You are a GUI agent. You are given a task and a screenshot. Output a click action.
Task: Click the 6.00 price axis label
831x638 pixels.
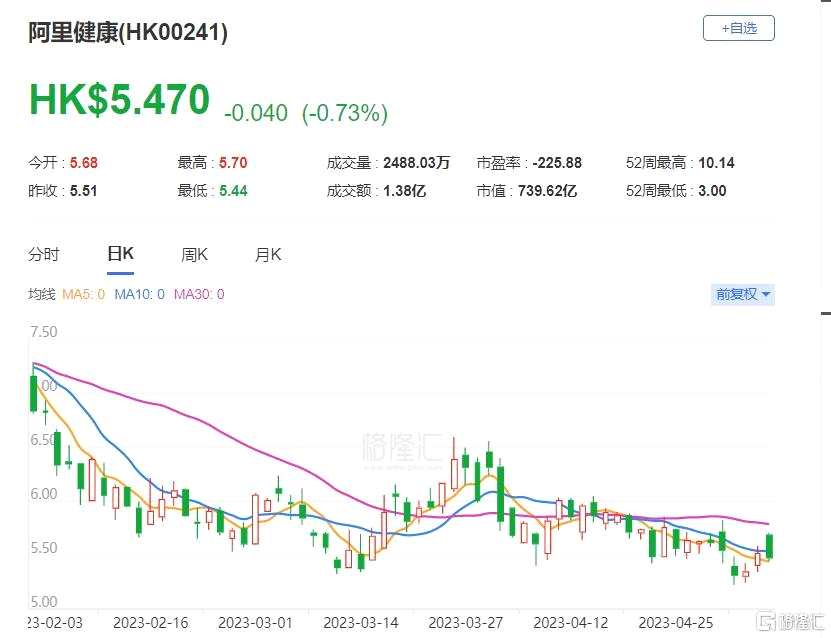click(x=43, y=494)
